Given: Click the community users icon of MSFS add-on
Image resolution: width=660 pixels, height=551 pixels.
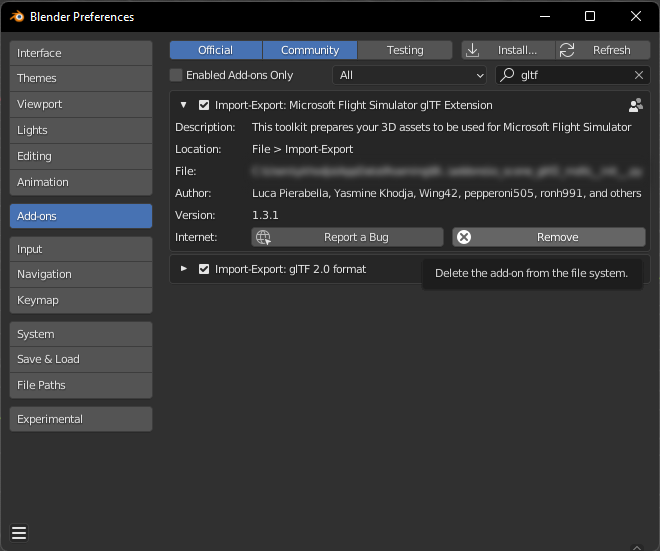Looking at the screenshot, I should [x=636, y=105].
